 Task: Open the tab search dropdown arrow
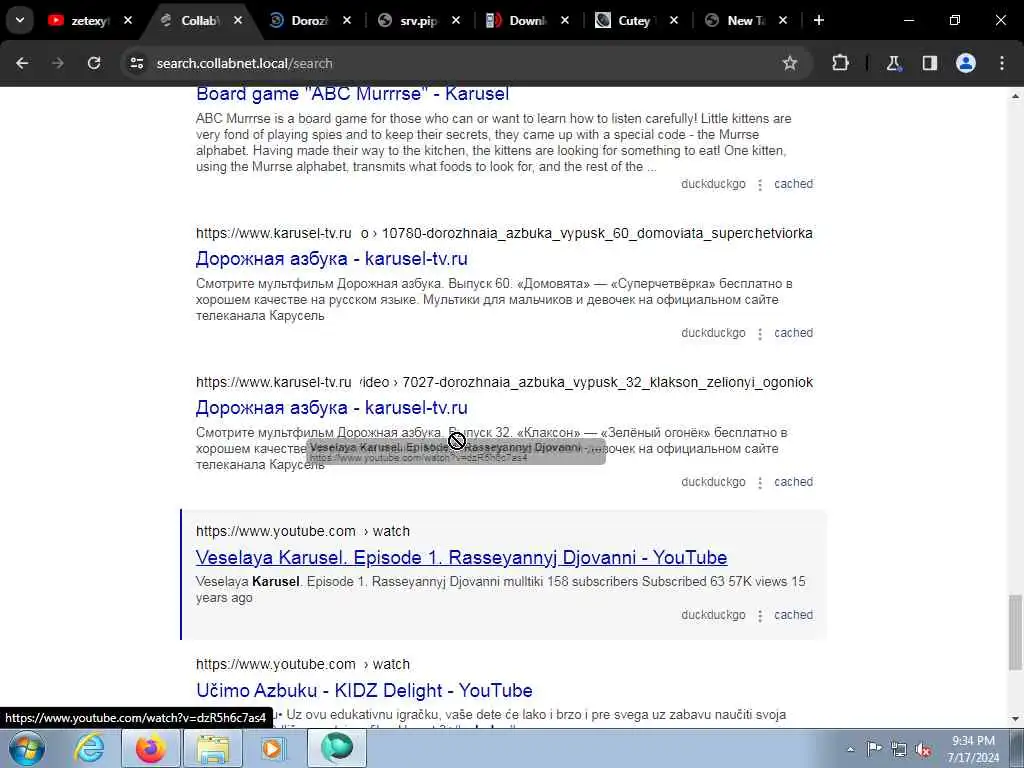pos(20,20)
